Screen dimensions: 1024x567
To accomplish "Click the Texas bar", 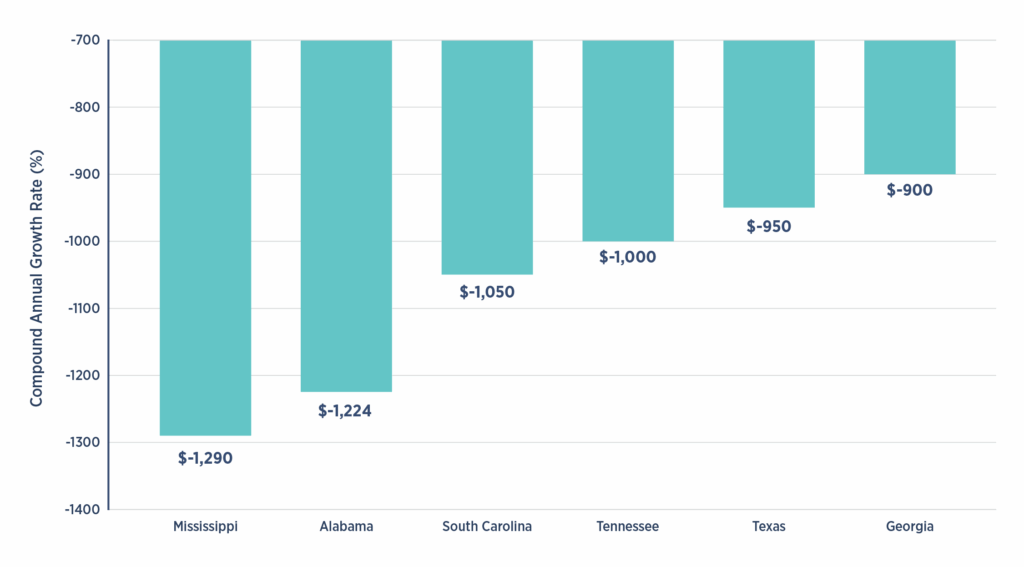I will pos(769,123).
